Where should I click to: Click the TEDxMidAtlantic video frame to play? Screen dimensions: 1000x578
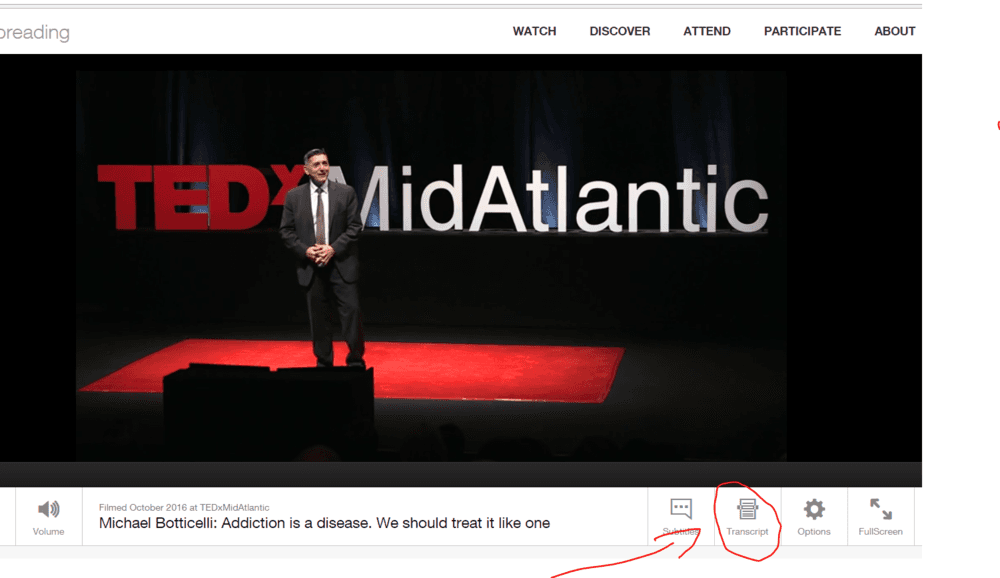431,265
